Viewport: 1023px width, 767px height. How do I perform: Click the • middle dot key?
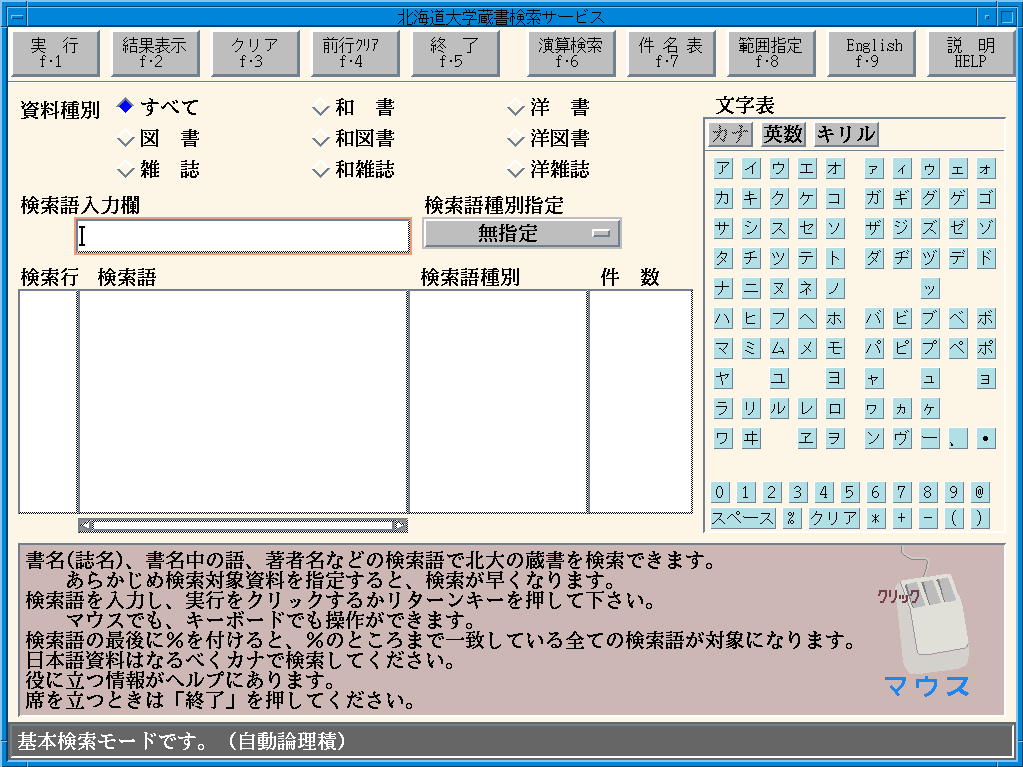click(x=986, y=438)
